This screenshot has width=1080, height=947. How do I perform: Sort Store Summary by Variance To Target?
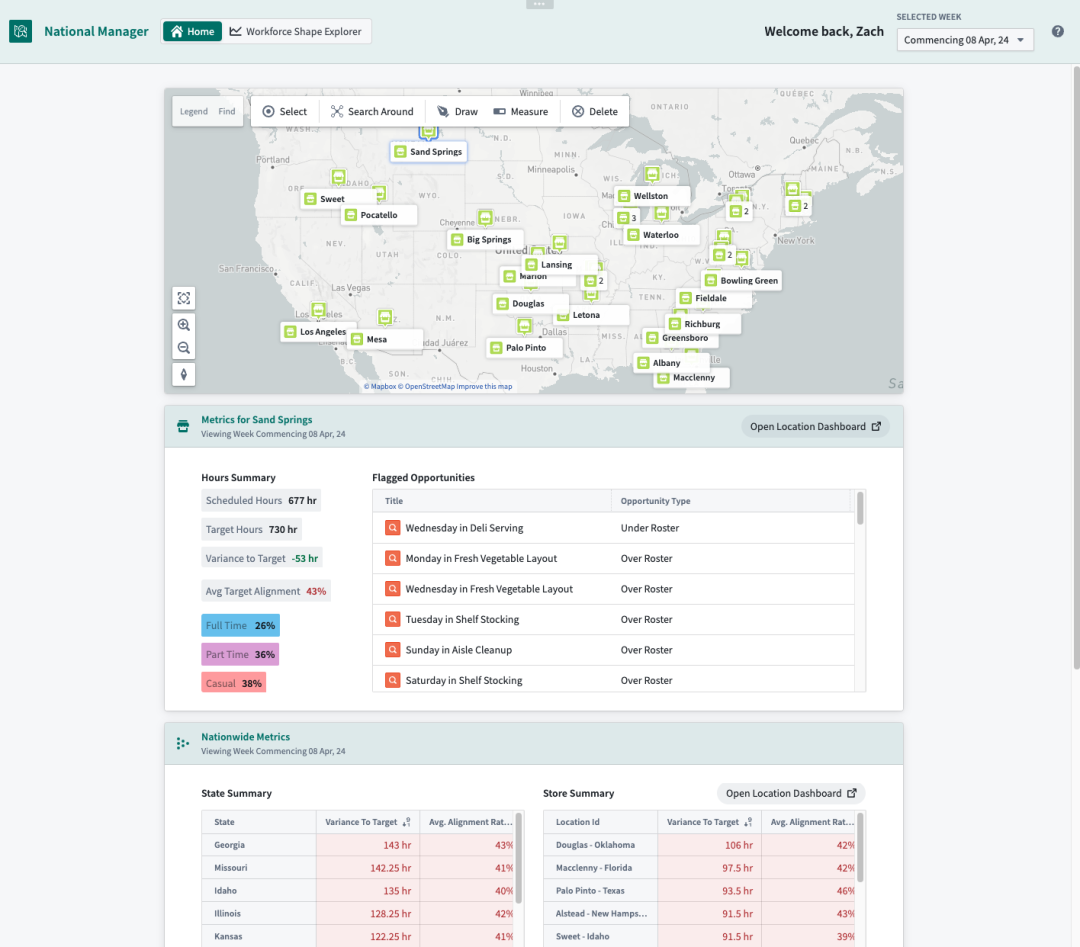click(748, 822)
